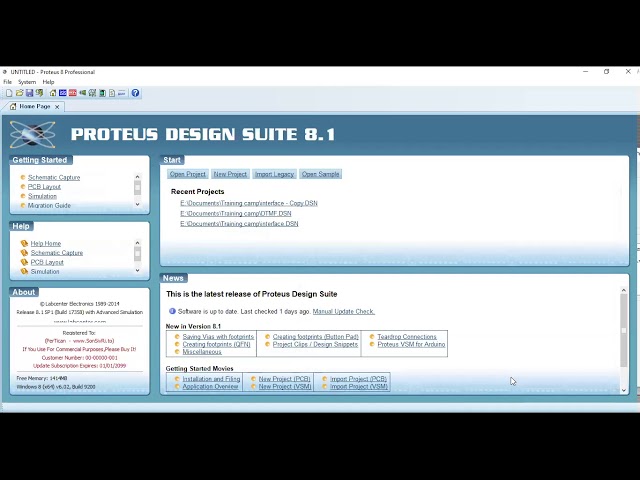This screenshot has width=640, height=480.
Task: Click the New Project button
Action: pos(230,174)
